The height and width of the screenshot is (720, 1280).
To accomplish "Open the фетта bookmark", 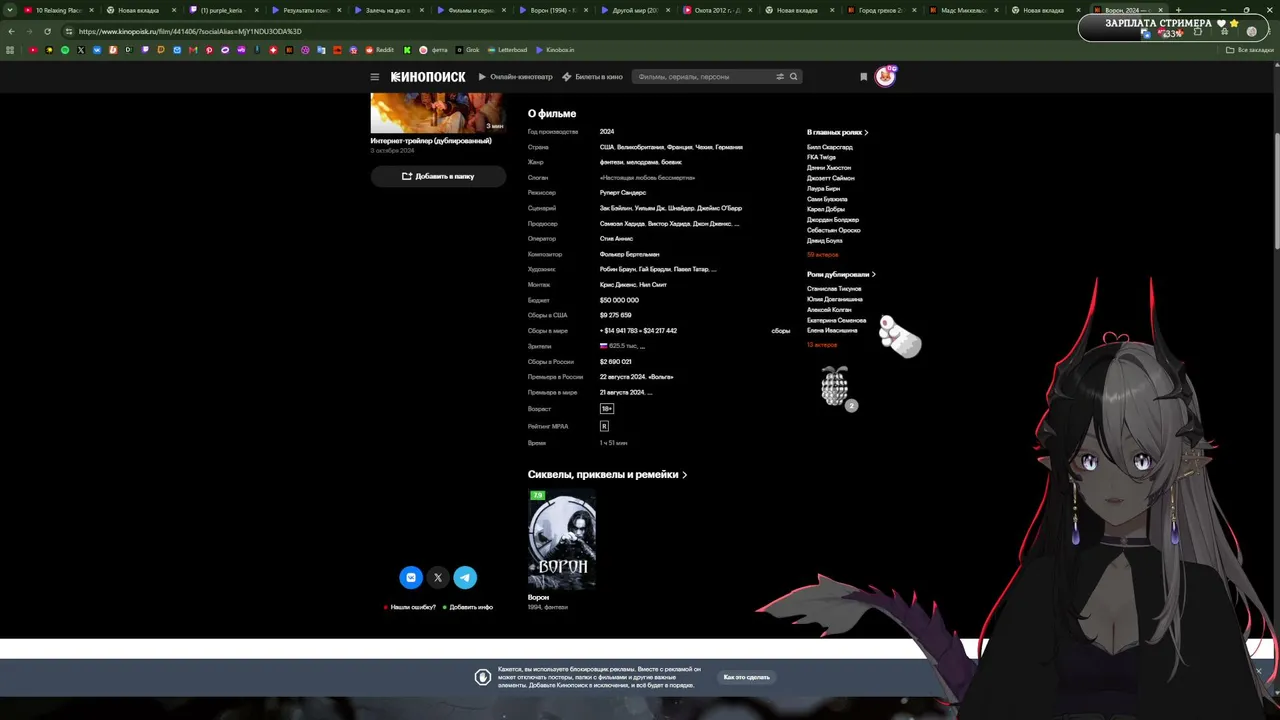I will click(x=434, y=50).
